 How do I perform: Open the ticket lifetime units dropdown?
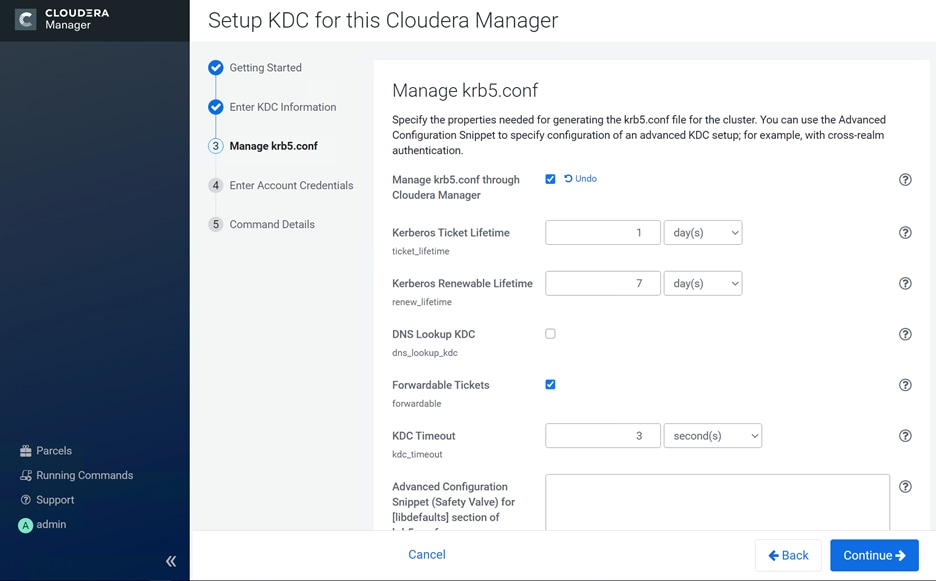(x=703, y=232)
